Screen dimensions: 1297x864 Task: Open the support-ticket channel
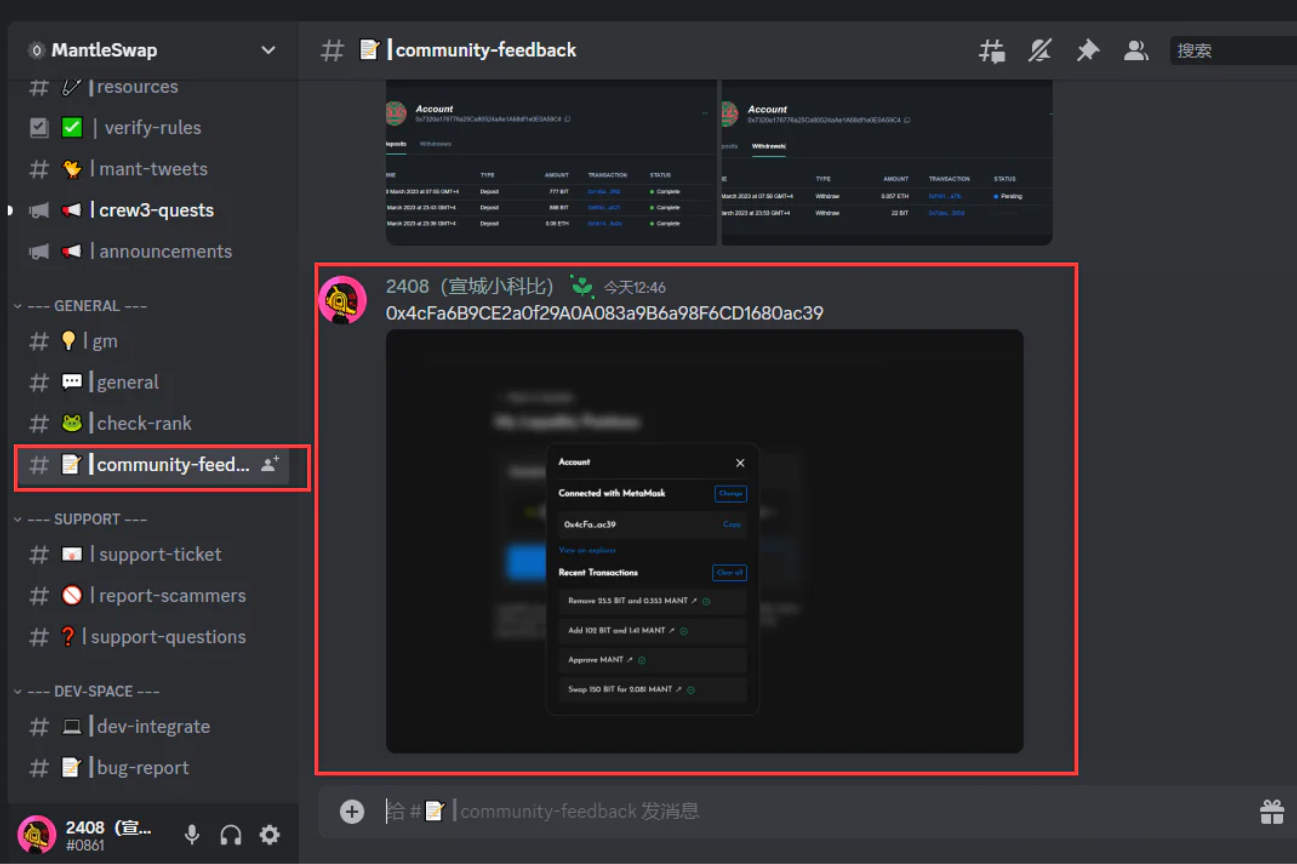point(153,554)
